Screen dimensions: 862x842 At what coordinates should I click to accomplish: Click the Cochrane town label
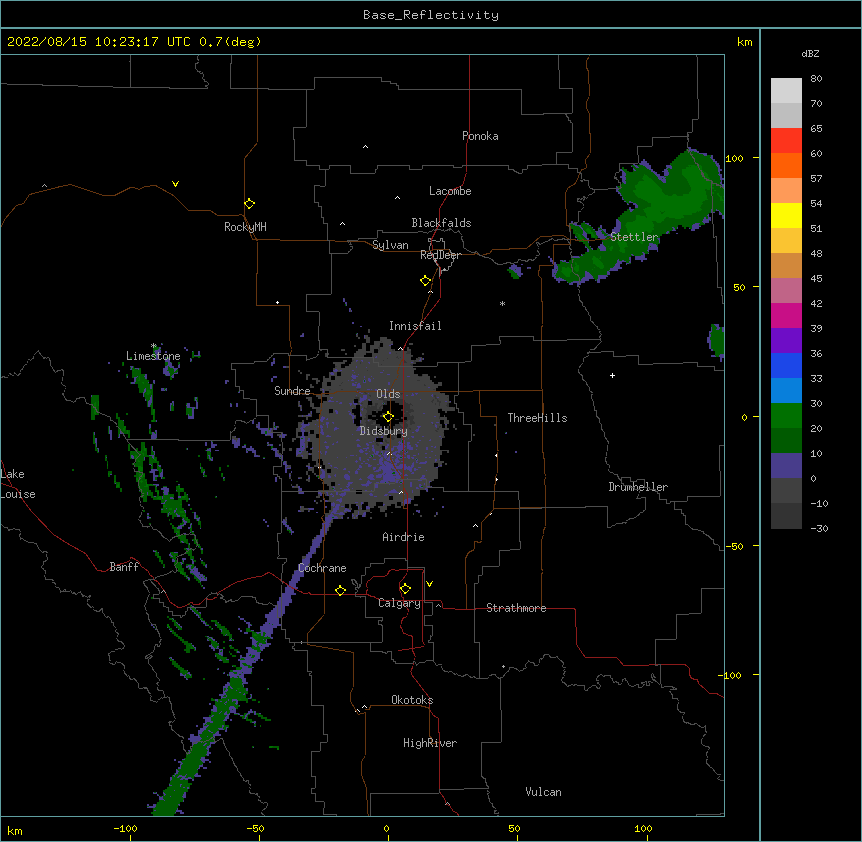tap(322, 568)
